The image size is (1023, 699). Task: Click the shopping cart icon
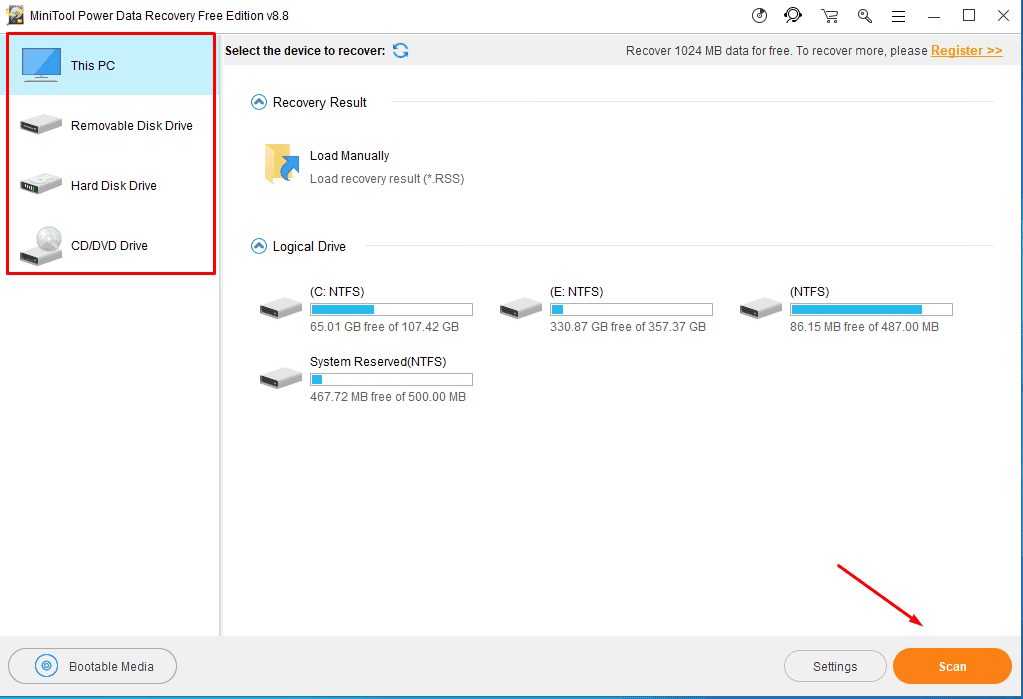(x=829, y=16)
